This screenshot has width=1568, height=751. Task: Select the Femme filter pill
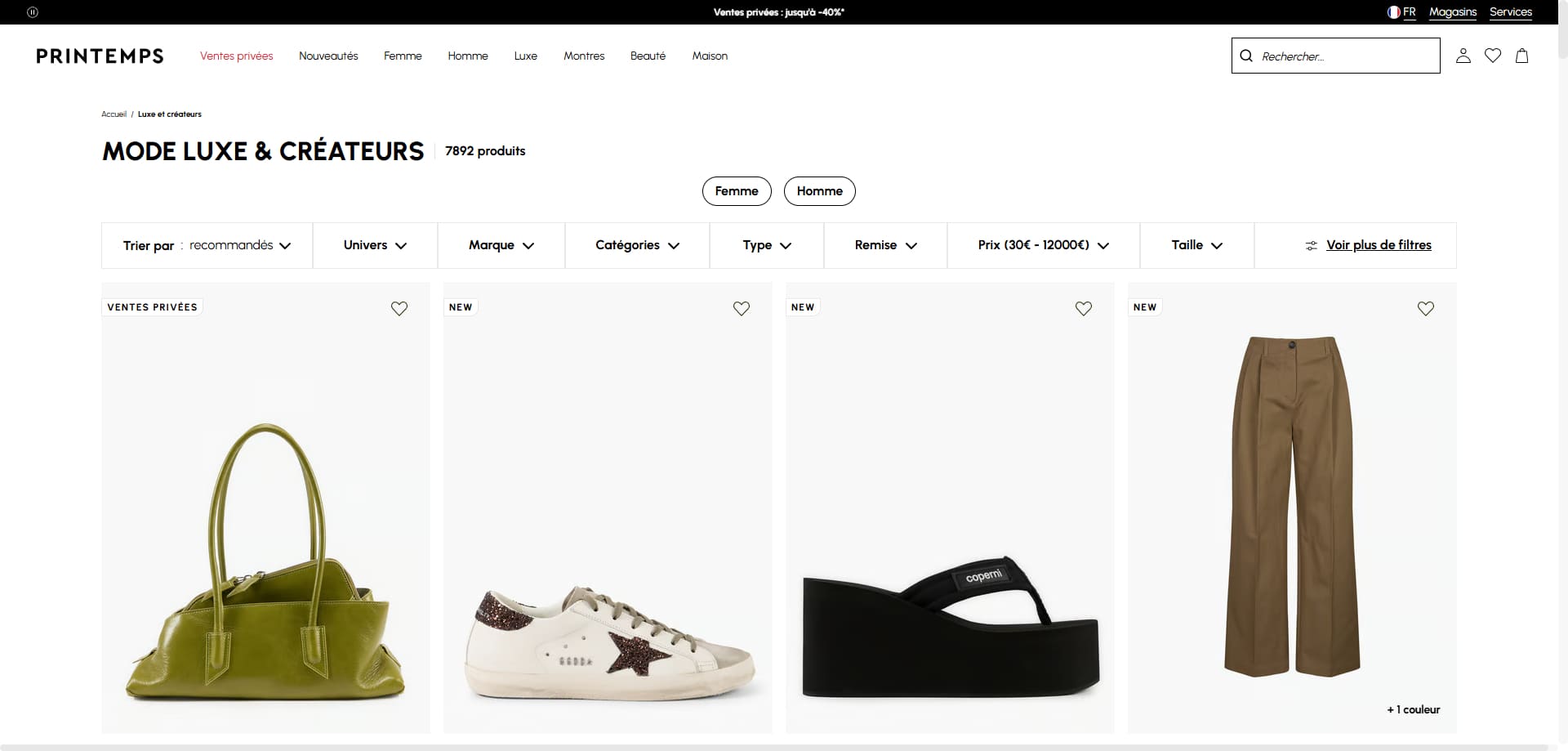(737, 191)
